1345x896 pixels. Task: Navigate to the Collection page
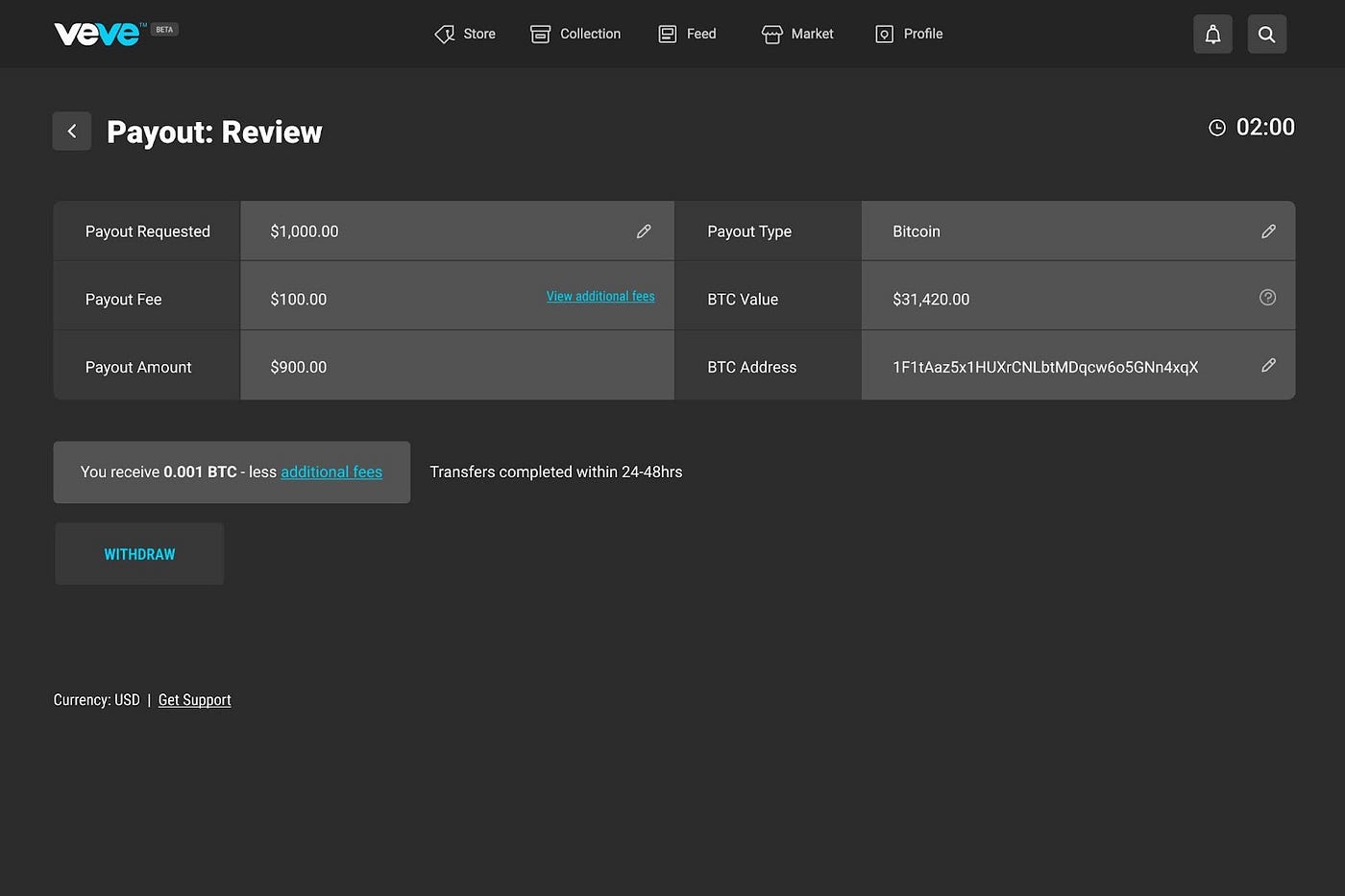[x=576, y=34]
